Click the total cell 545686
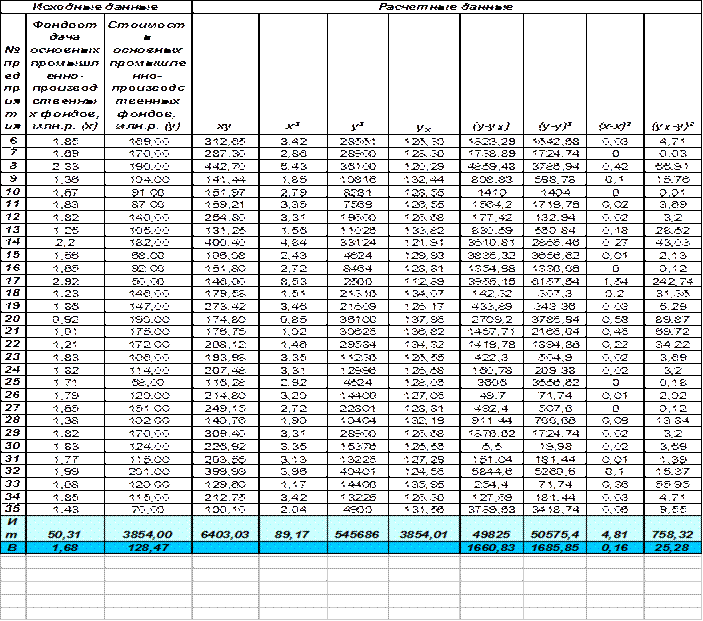 tap(358, 529)
